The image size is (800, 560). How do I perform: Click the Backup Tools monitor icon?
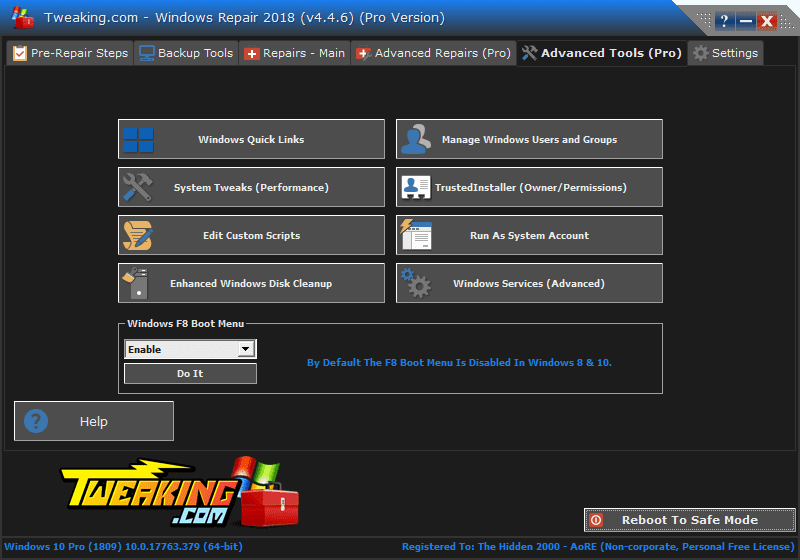pyautogui.click(x=147, y=53)
